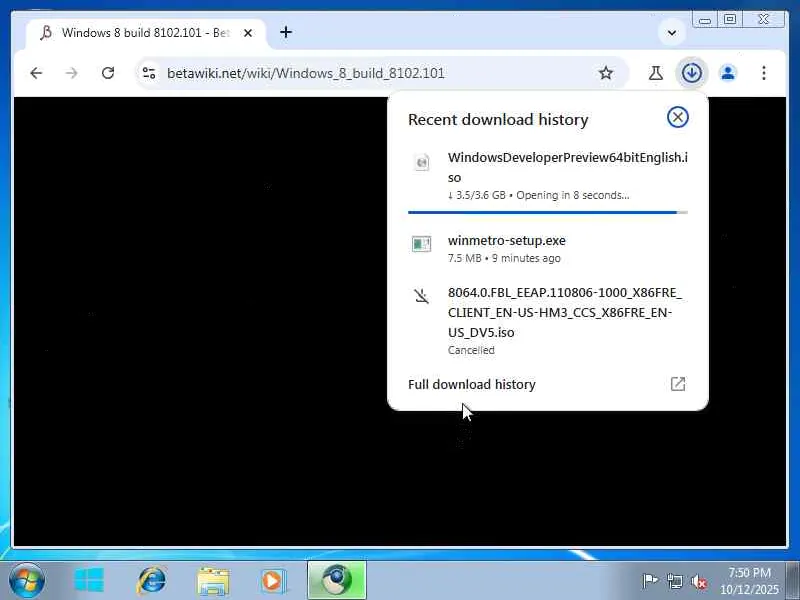Open Action Center flag icon
The width and height of the screenshot is (800, 600).
pos(649,581)
